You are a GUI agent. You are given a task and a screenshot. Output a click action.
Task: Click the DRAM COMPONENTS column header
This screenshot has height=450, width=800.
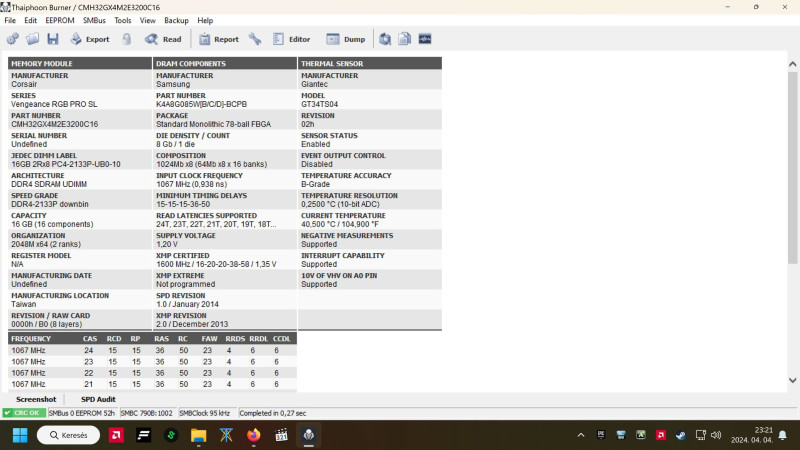[x=224, y=63]
